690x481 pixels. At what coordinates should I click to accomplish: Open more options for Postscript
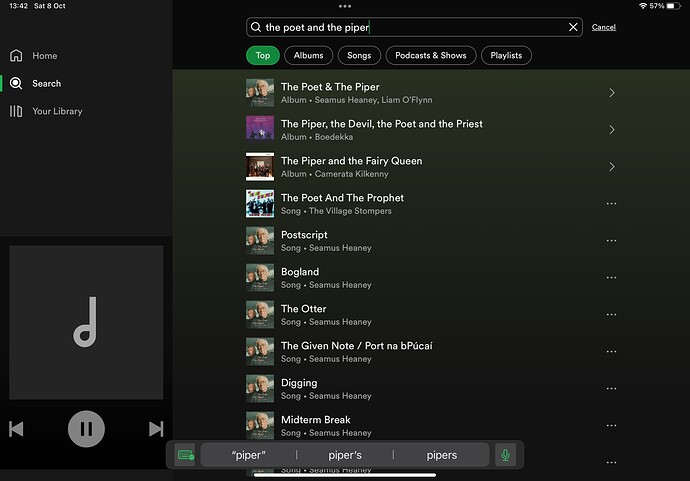click(611, 241)
